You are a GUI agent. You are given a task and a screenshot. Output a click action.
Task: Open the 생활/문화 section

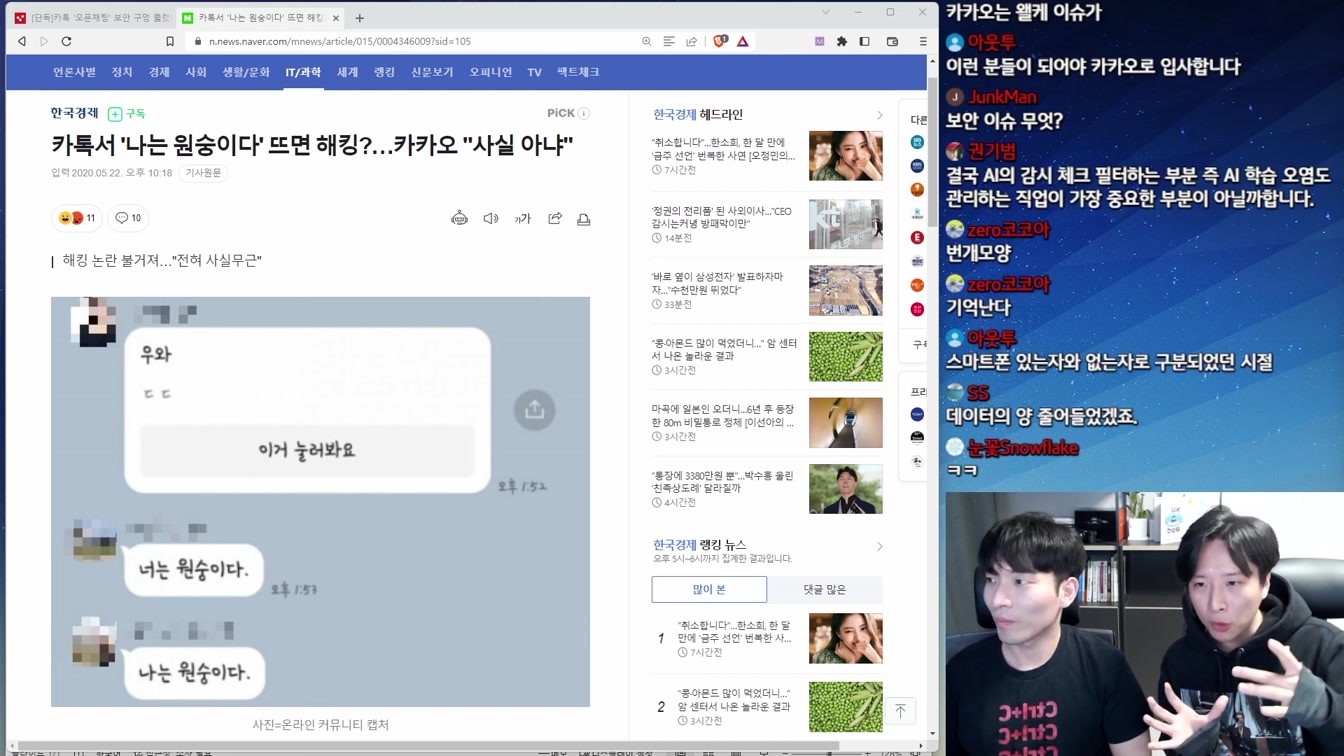(x=246, y=73)
